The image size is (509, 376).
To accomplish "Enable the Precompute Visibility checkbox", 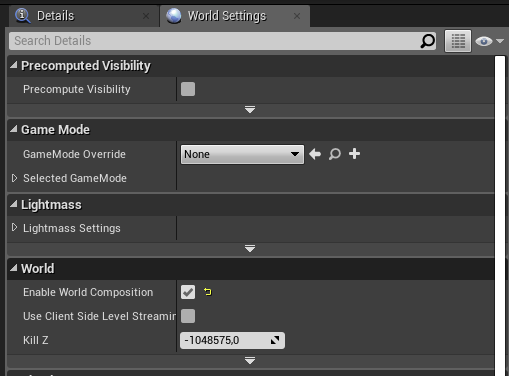I will (x=188, y=89).
